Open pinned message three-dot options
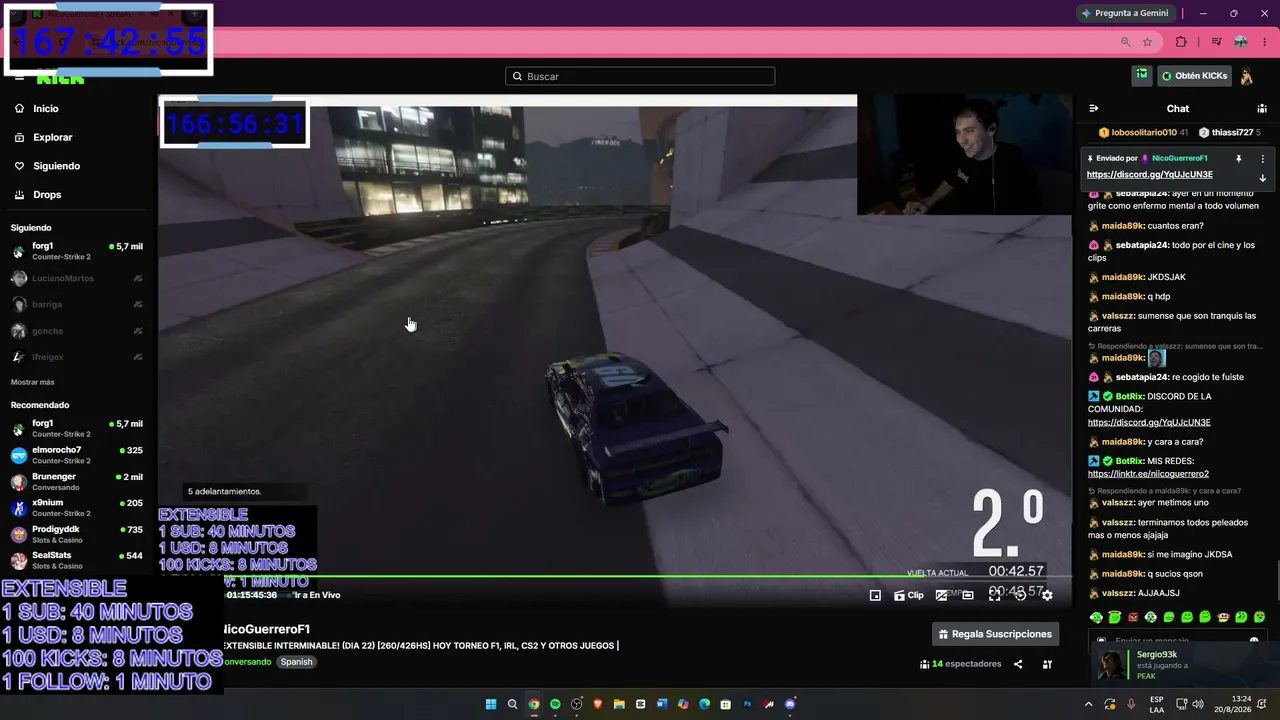Image resolution: width=1280 pixels, height=720 pixels. 1262,158
